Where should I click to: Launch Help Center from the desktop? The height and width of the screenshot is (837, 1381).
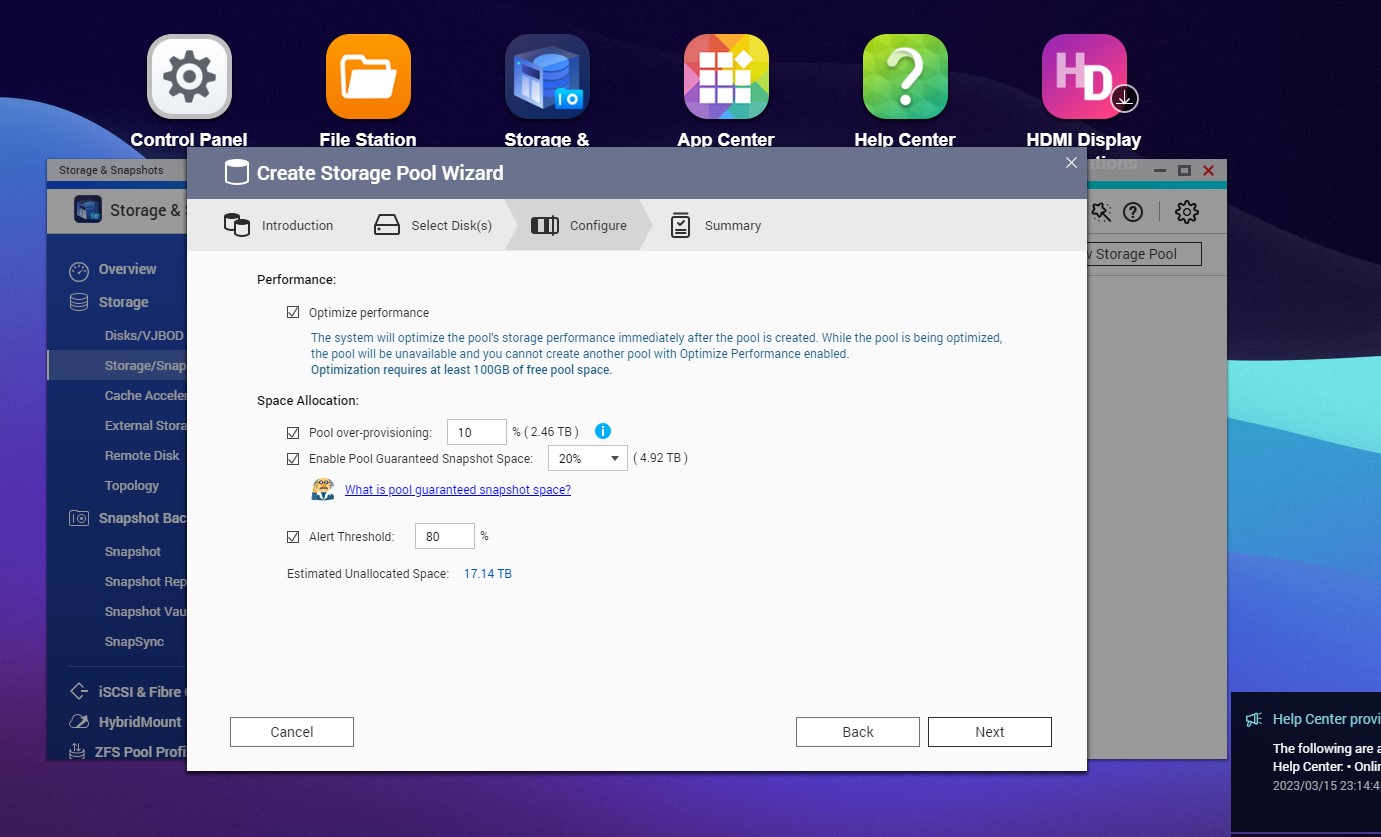click(x=905, y=78)
